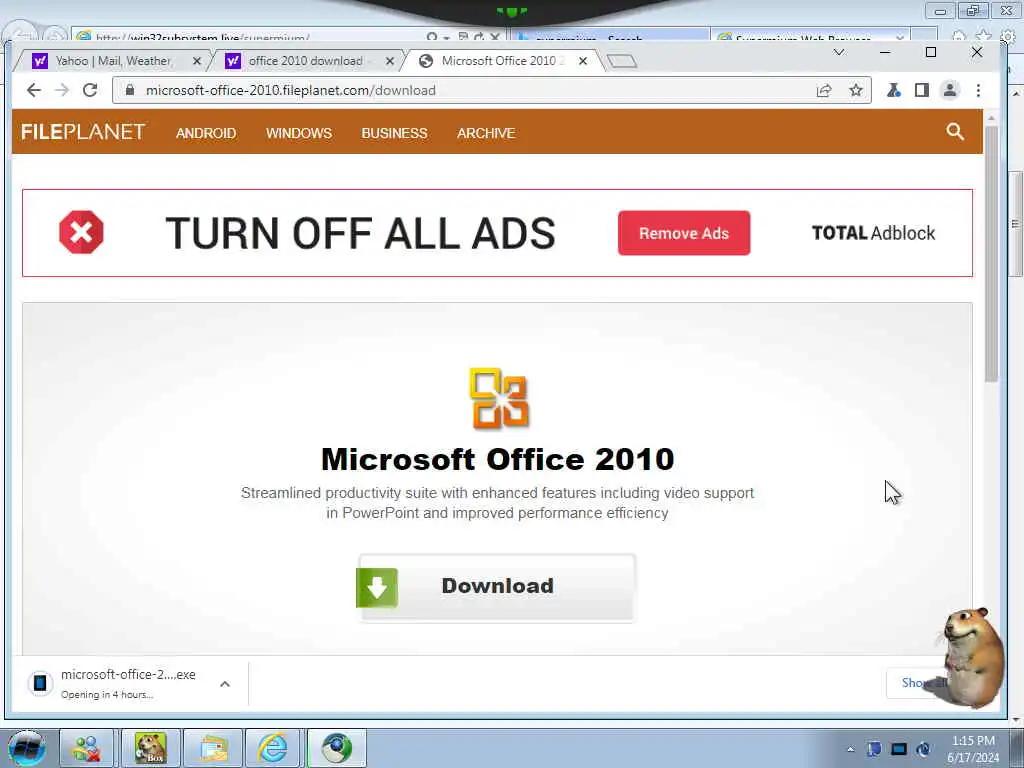
Task: Switch to office 2010 download tab
Action: pyautogui.click(x=305, y=61)
